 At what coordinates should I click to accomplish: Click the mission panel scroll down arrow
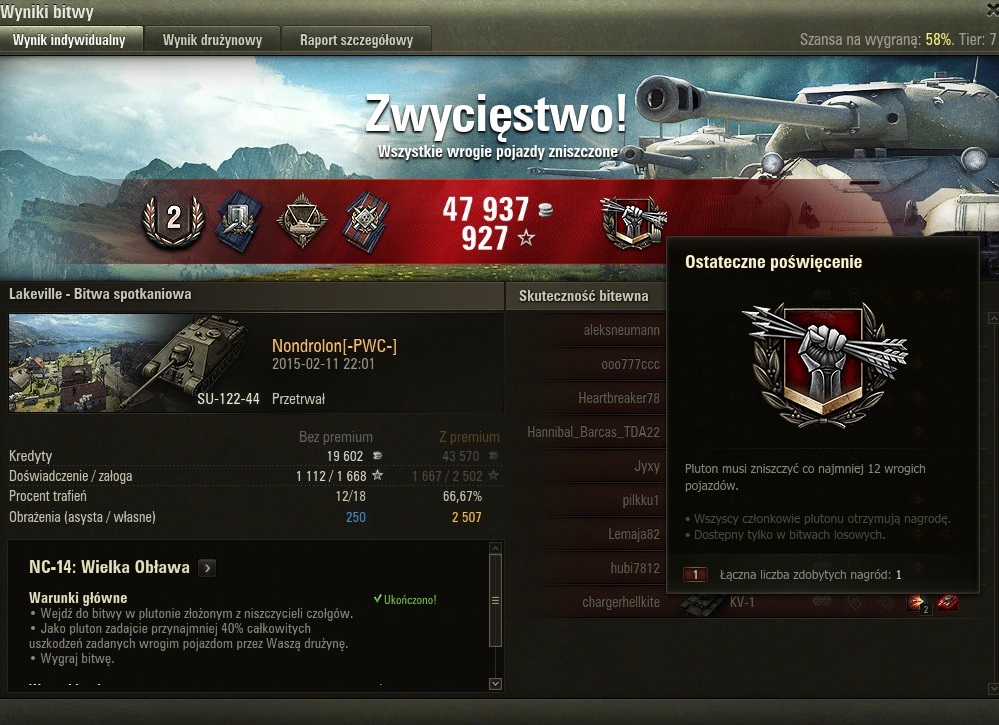(x=496, y=684)
